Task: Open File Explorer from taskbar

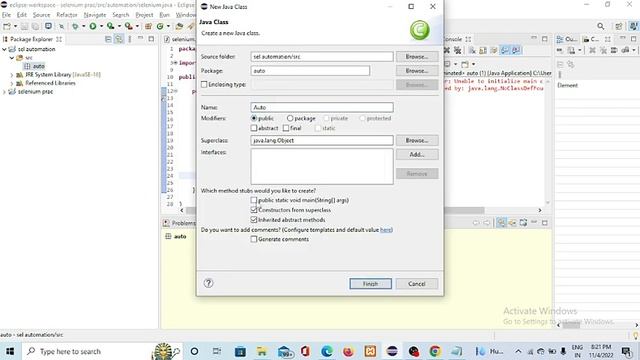Action: (262, 351)
